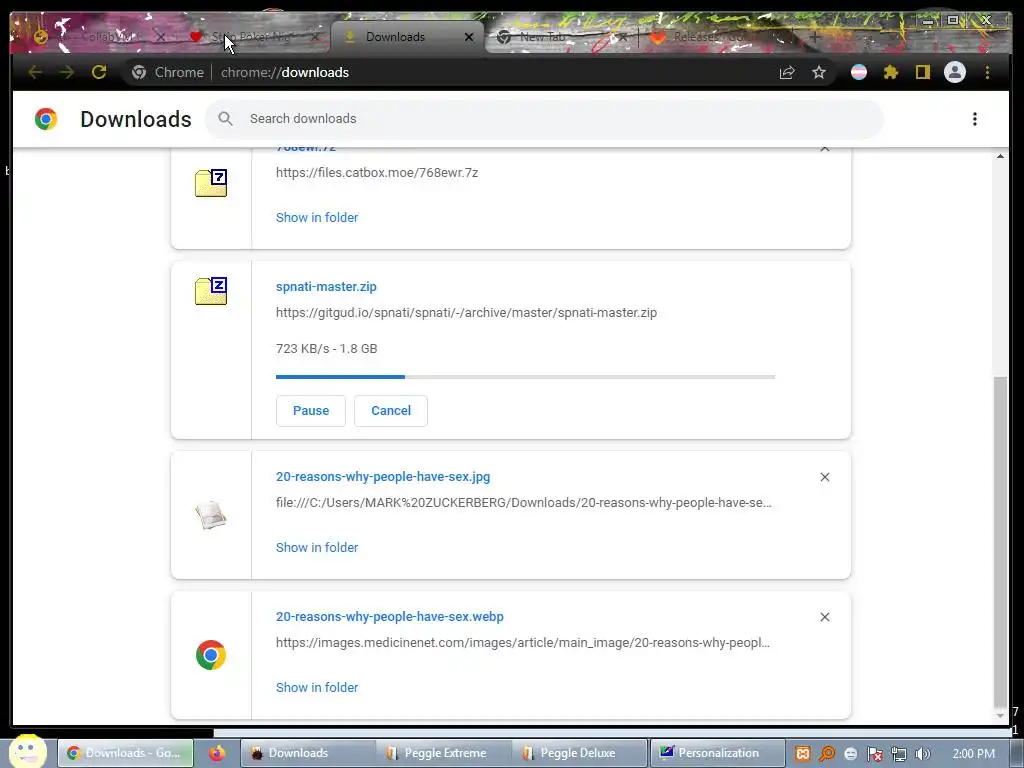Cancel the spnati-master.zip download
Viewport: 1024px width, 768px height.
pos(391,411)
